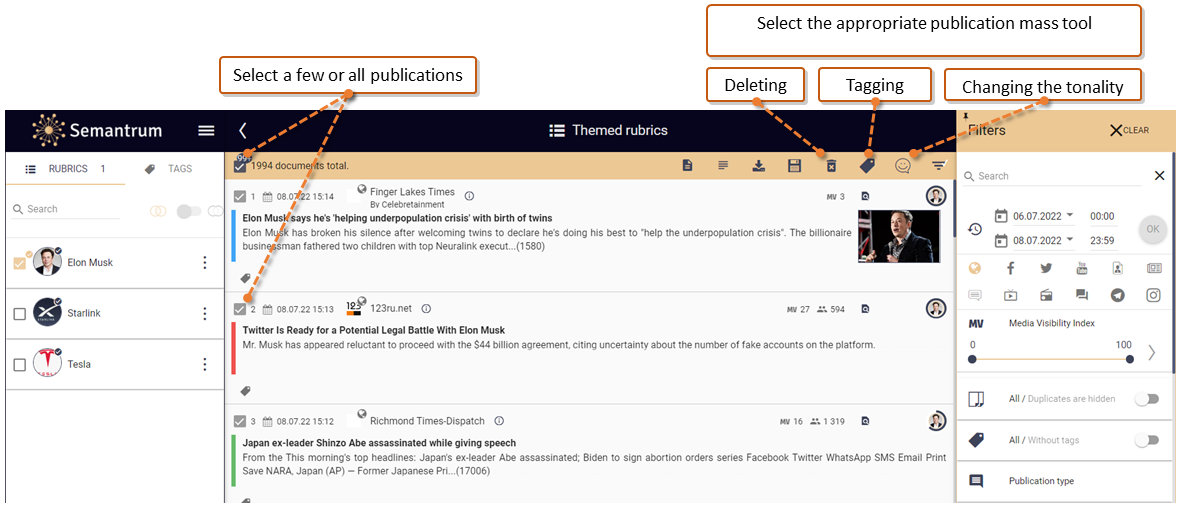Open Tesla rubric options menu
The image size is (1178, 506).
(204, 364)
